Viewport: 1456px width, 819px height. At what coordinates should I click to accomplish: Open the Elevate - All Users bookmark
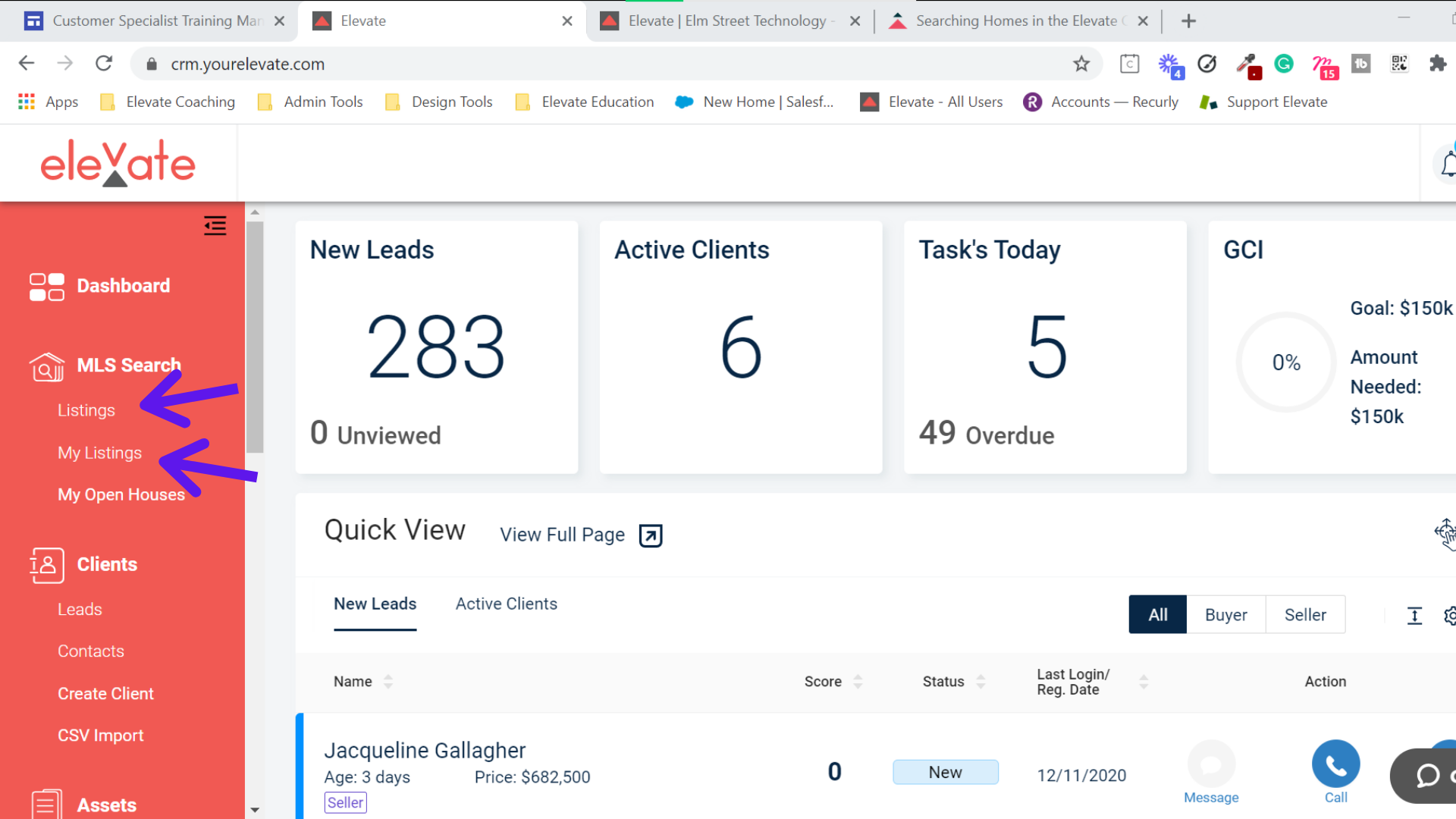(931, 102)
